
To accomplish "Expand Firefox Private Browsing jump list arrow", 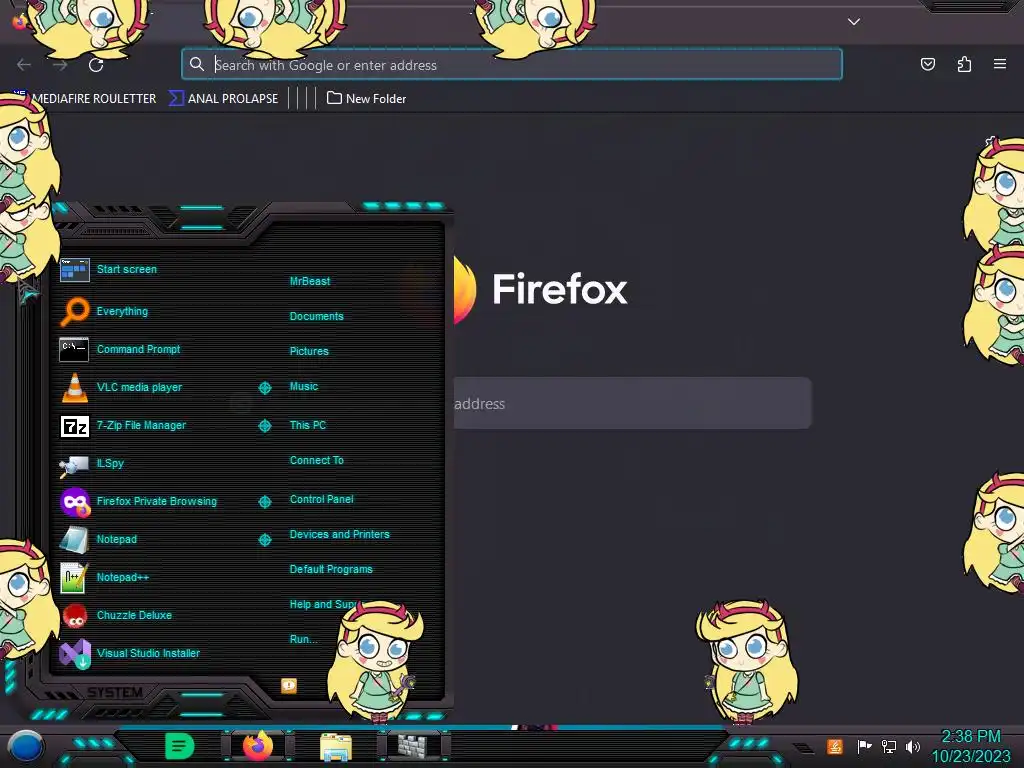I will click(x=264, y=502).
